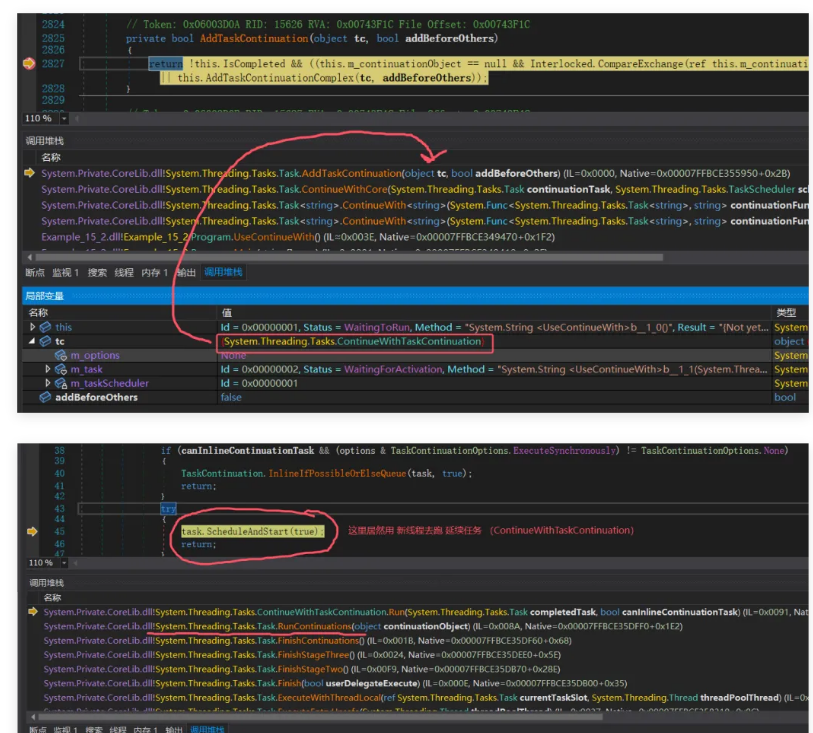The width and height of the screenshot is (813, 733).
Task: Click the field icon next to m_taskScheduler
Action: point(61,383)
